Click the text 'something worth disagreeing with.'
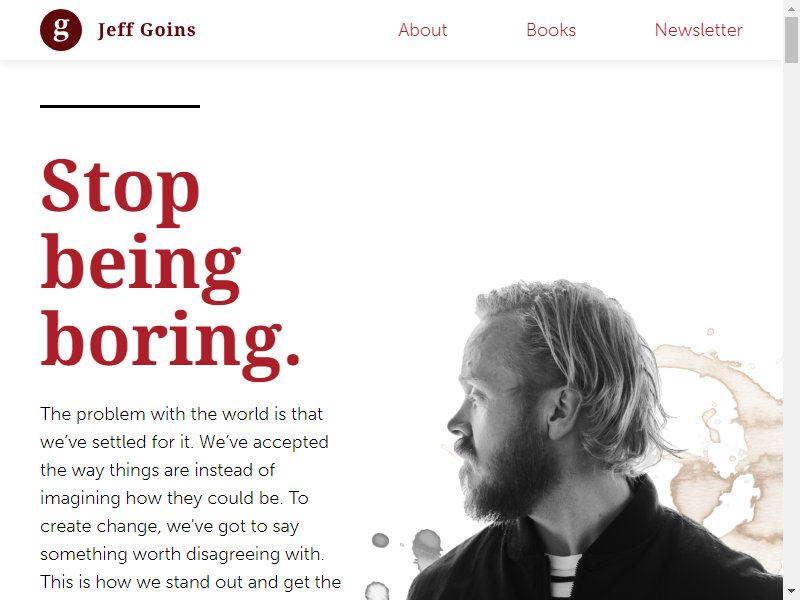This screenshot has height=600, width=800. tap(182, 554)
